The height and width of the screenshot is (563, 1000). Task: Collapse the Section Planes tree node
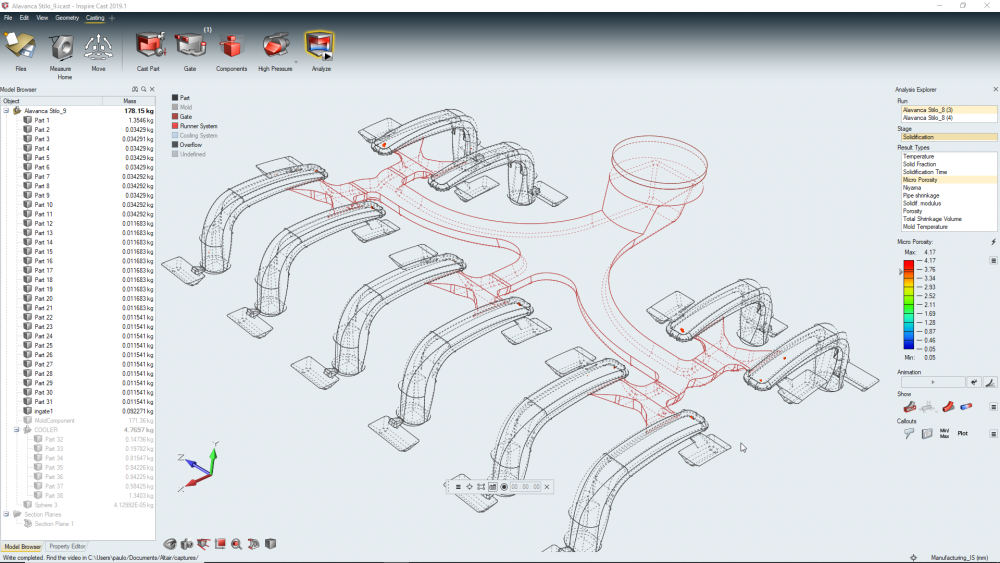(x=6, y=514)
